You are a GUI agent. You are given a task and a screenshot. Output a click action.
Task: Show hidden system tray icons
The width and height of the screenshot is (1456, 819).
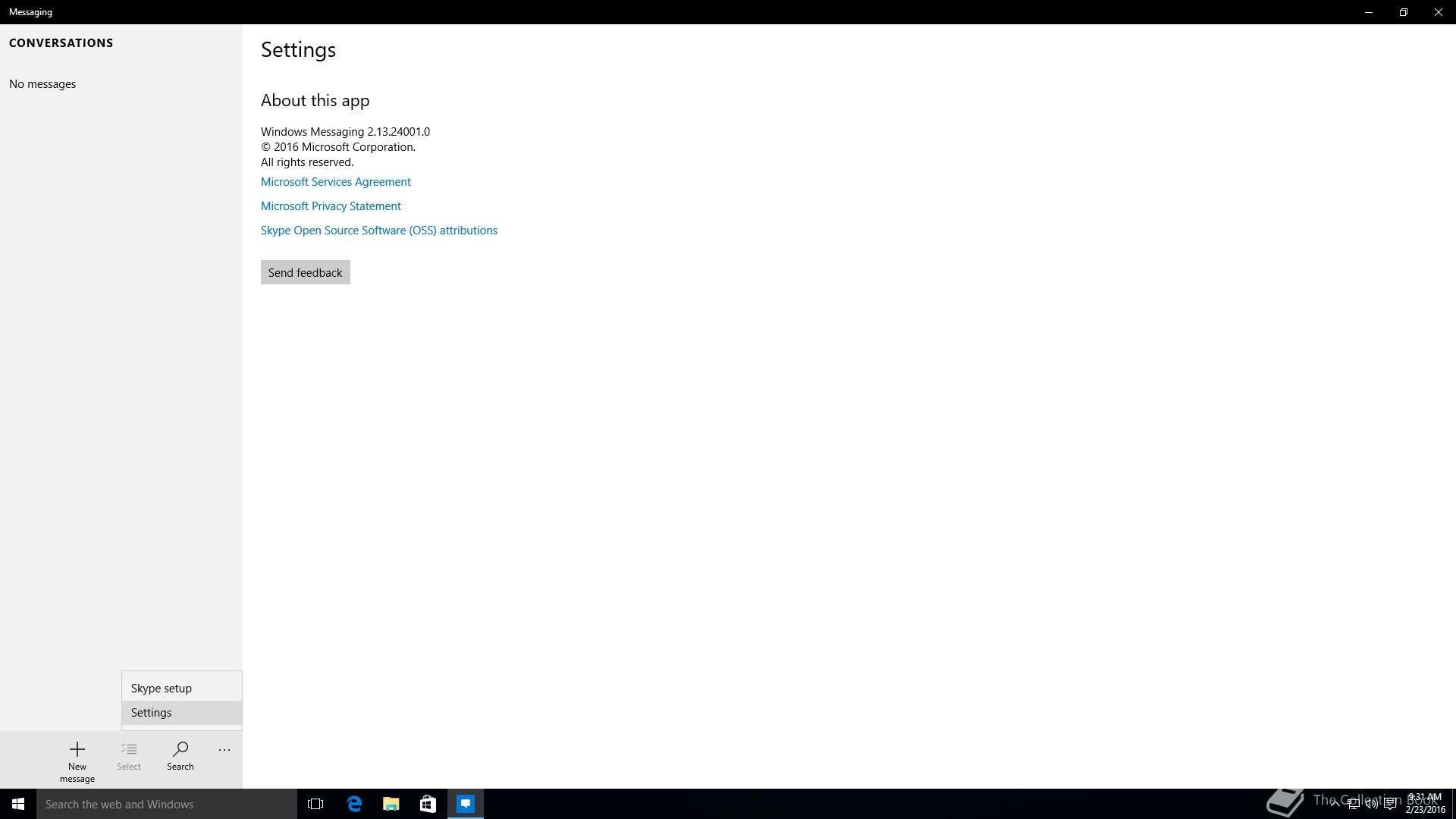click(1335, 804)
